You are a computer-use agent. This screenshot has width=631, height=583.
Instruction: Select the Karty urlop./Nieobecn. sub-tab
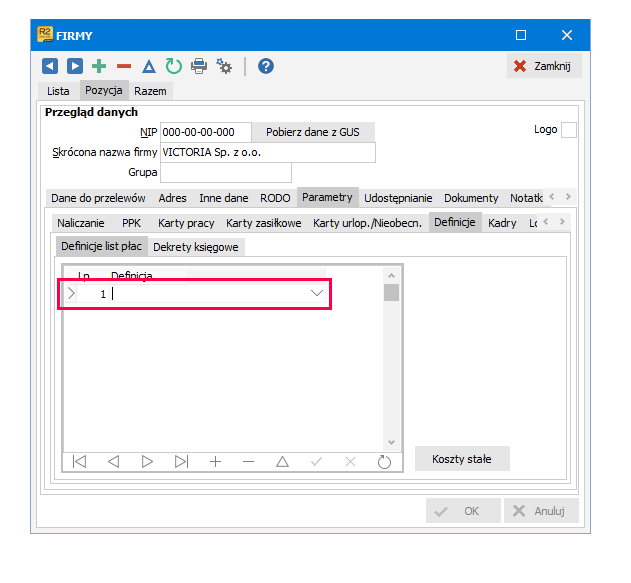367,223
